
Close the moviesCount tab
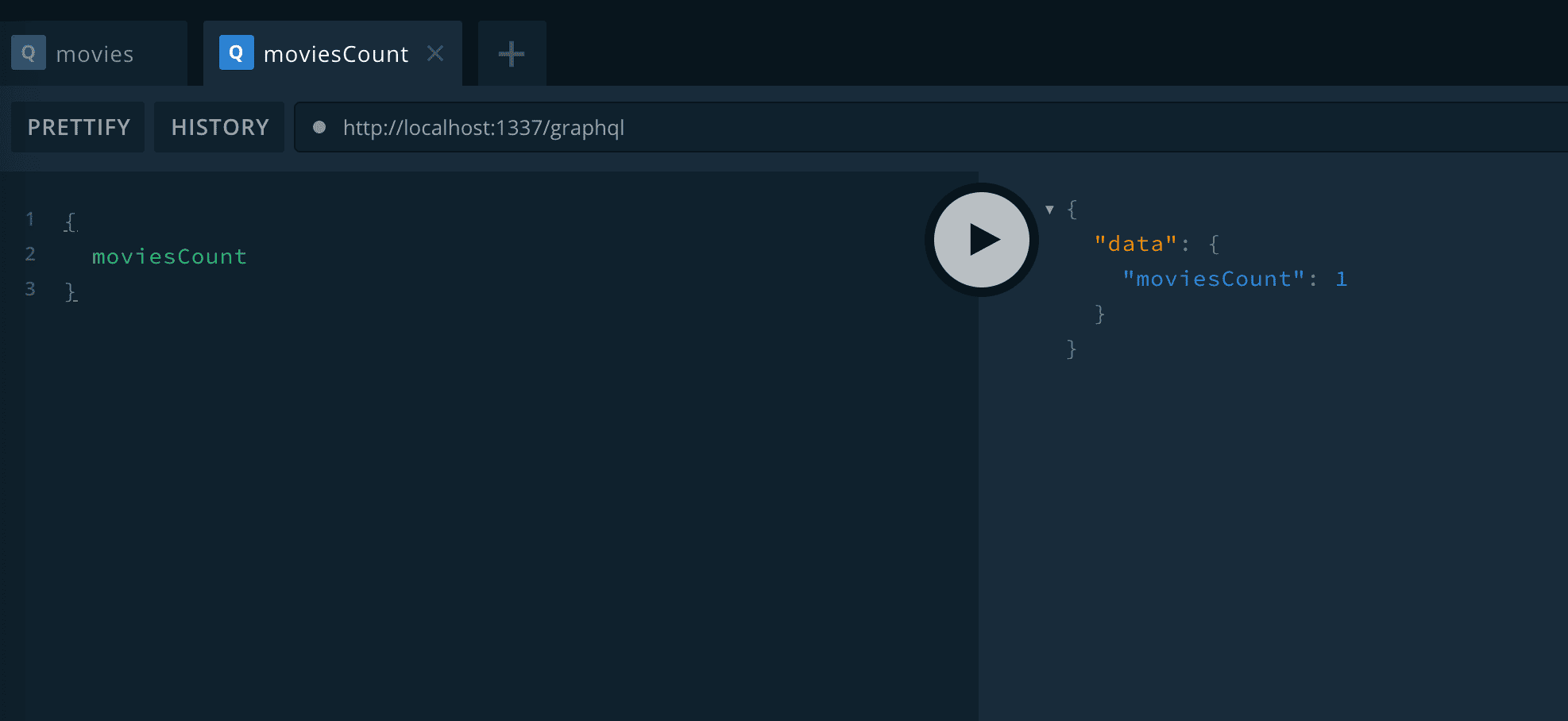(435, 53)
